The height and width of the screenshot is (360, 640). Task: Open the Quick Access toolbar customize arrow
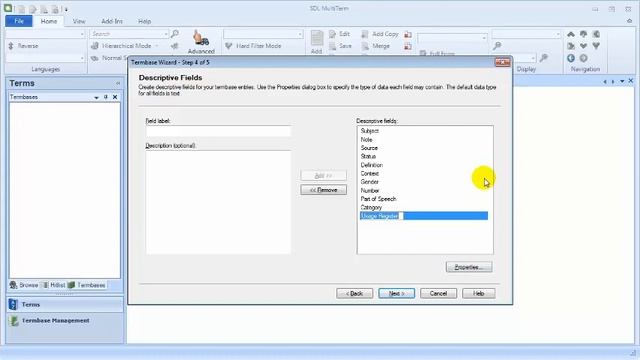[66, 9]
